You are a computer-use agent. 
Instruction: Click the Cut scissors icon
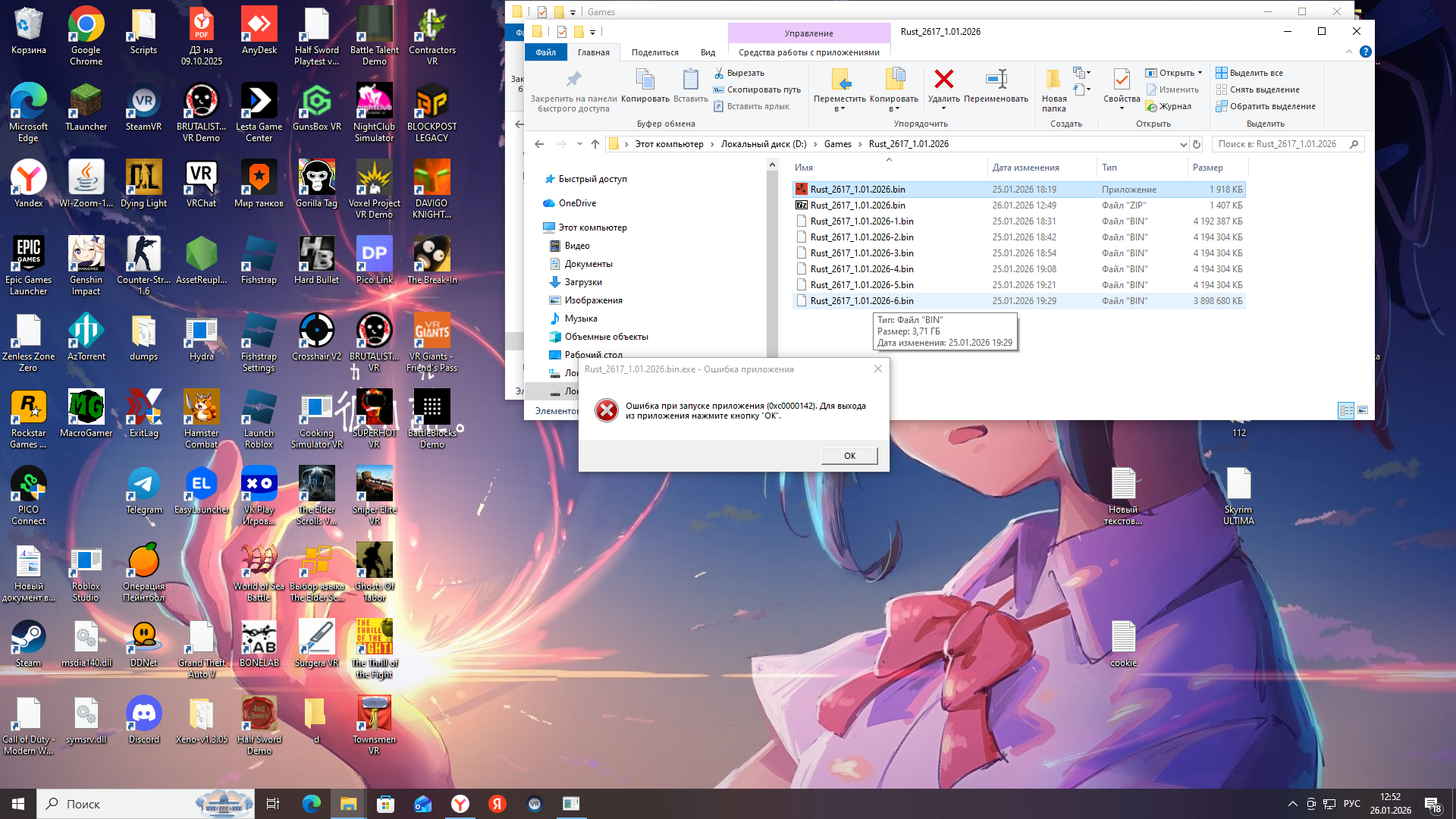[x=719, y=73]
